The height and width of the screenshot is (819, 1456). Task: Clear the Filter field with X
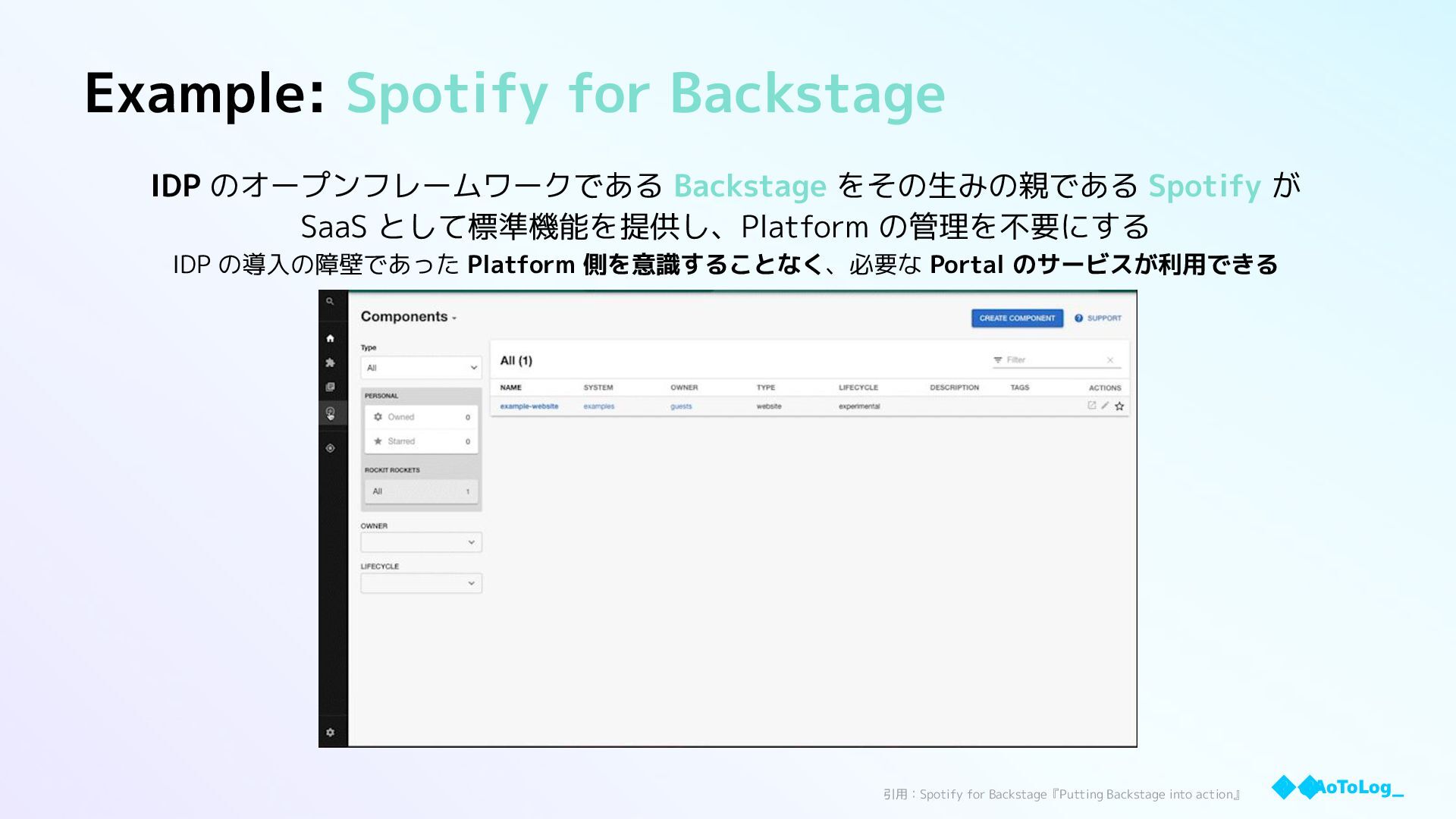pos(1110,360)
